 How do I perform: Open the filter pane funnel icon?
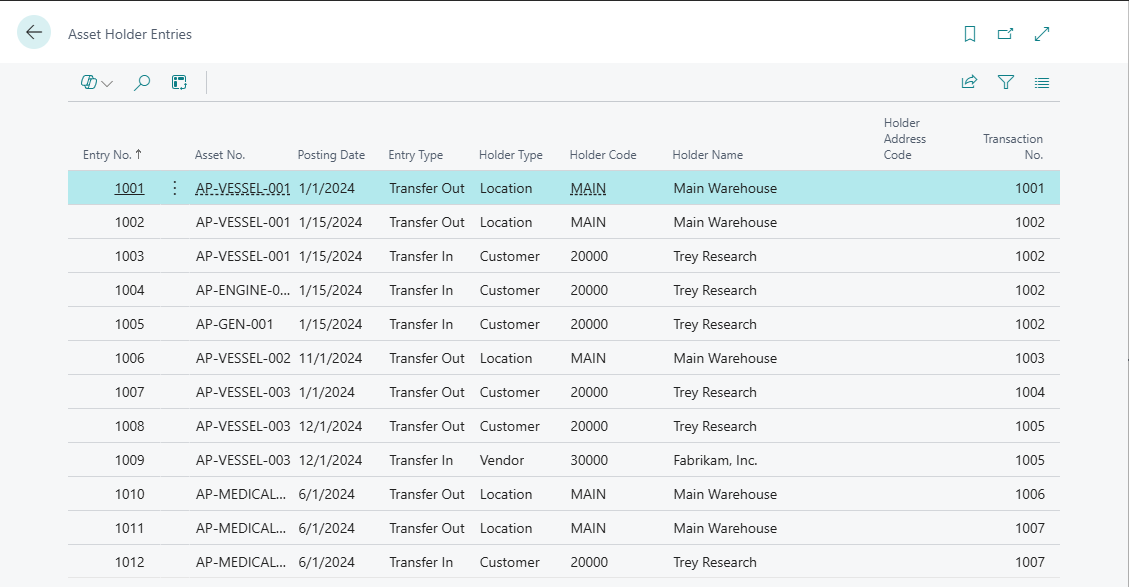pyautogui.click(x=1006, y=83)
